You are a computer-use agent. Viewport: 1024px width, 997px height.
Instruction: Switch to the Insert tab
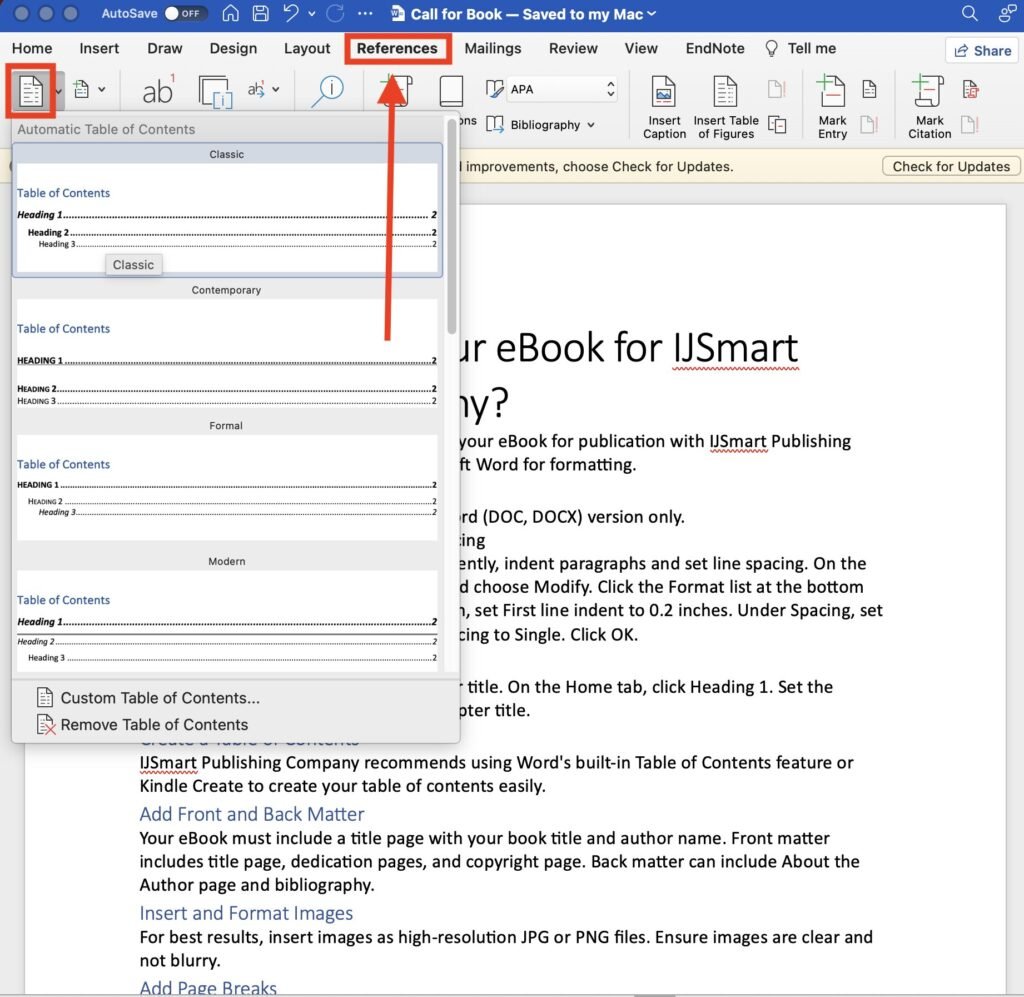(x=99, y=48)
